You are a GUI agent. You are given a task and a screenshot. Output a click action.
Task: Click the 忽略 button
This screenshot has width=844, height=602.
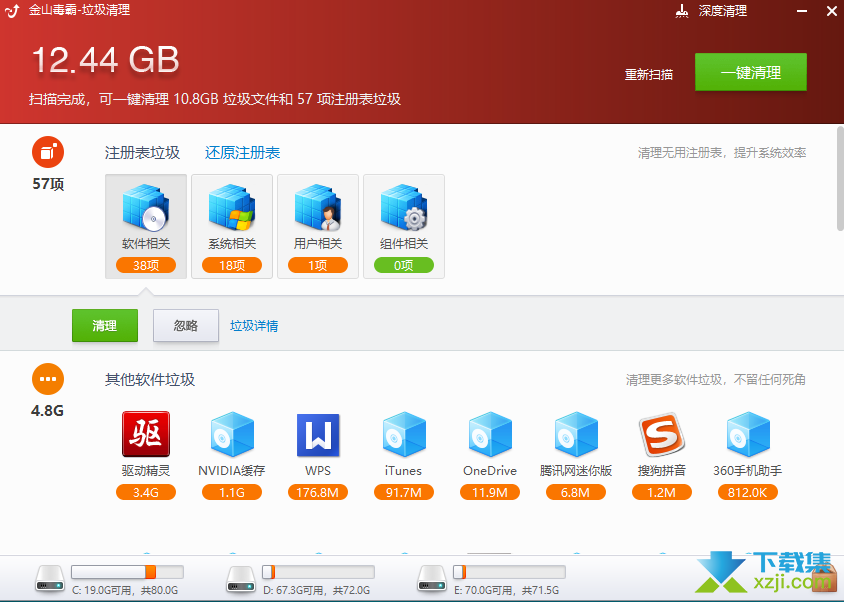186,325
